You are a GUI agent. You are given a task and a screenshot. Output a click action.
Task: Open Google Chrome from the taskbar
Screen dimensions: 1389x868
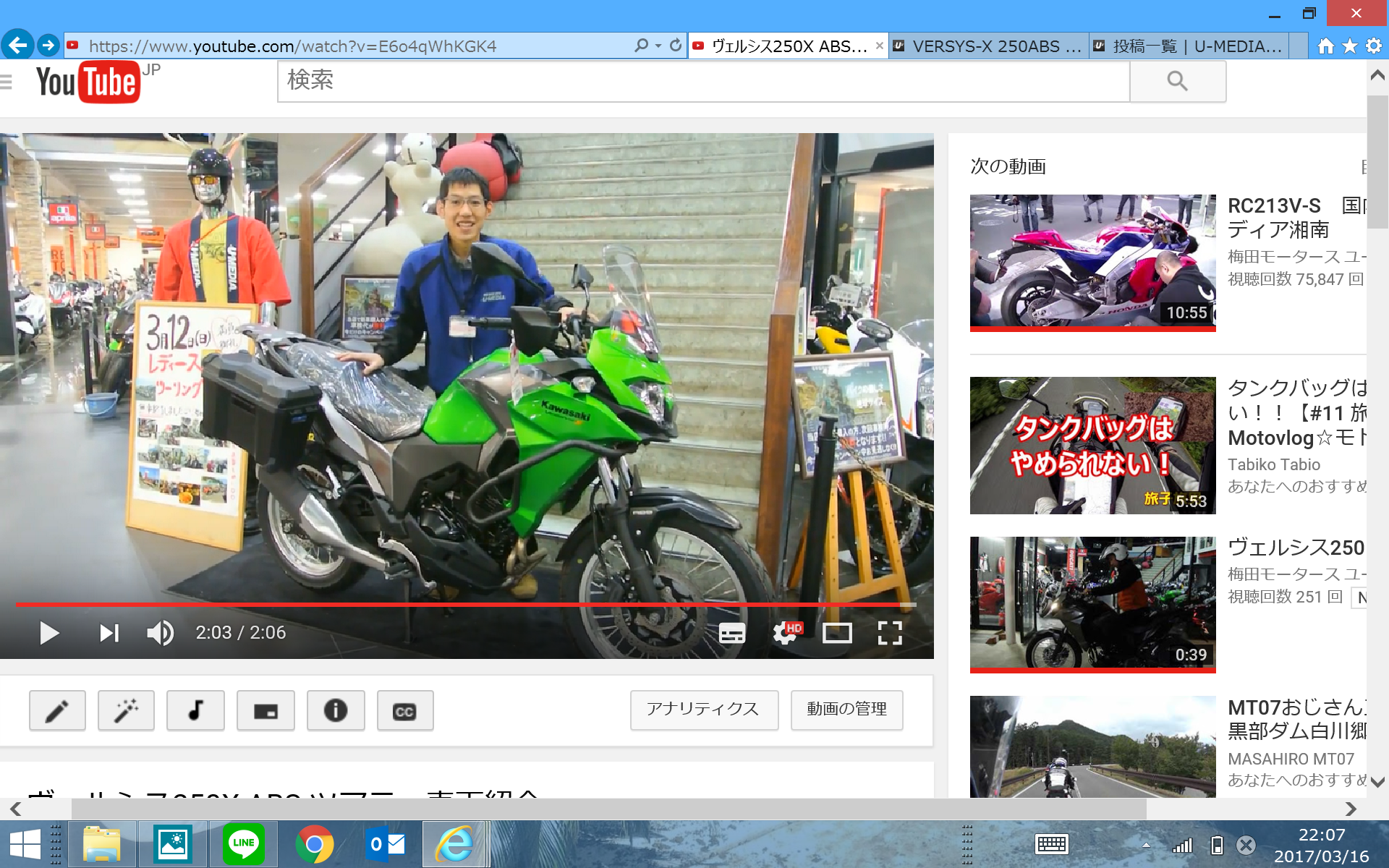click(x=314, y=844)
